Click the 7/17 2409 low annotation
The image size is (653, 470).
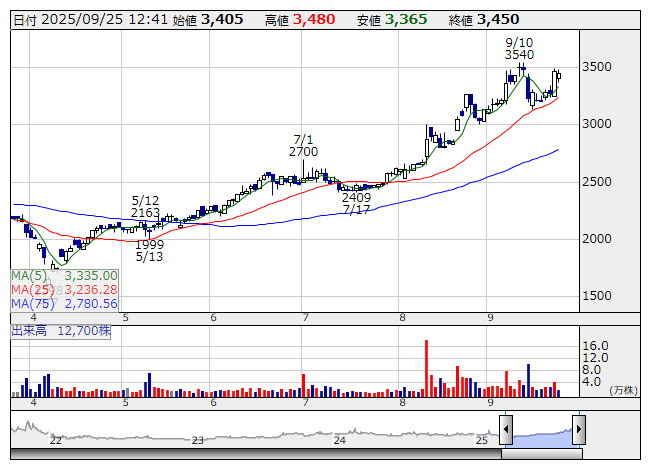[x=355, y=203]
